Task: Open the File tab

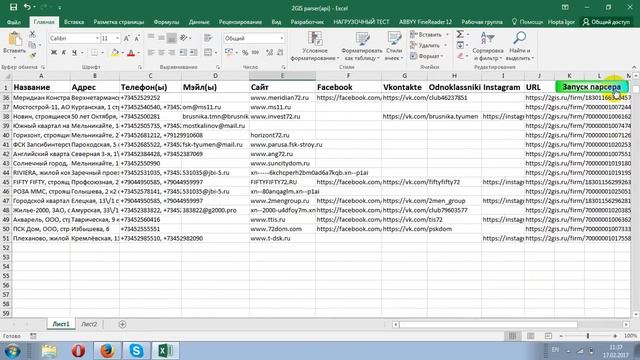Action: (13, 22)
